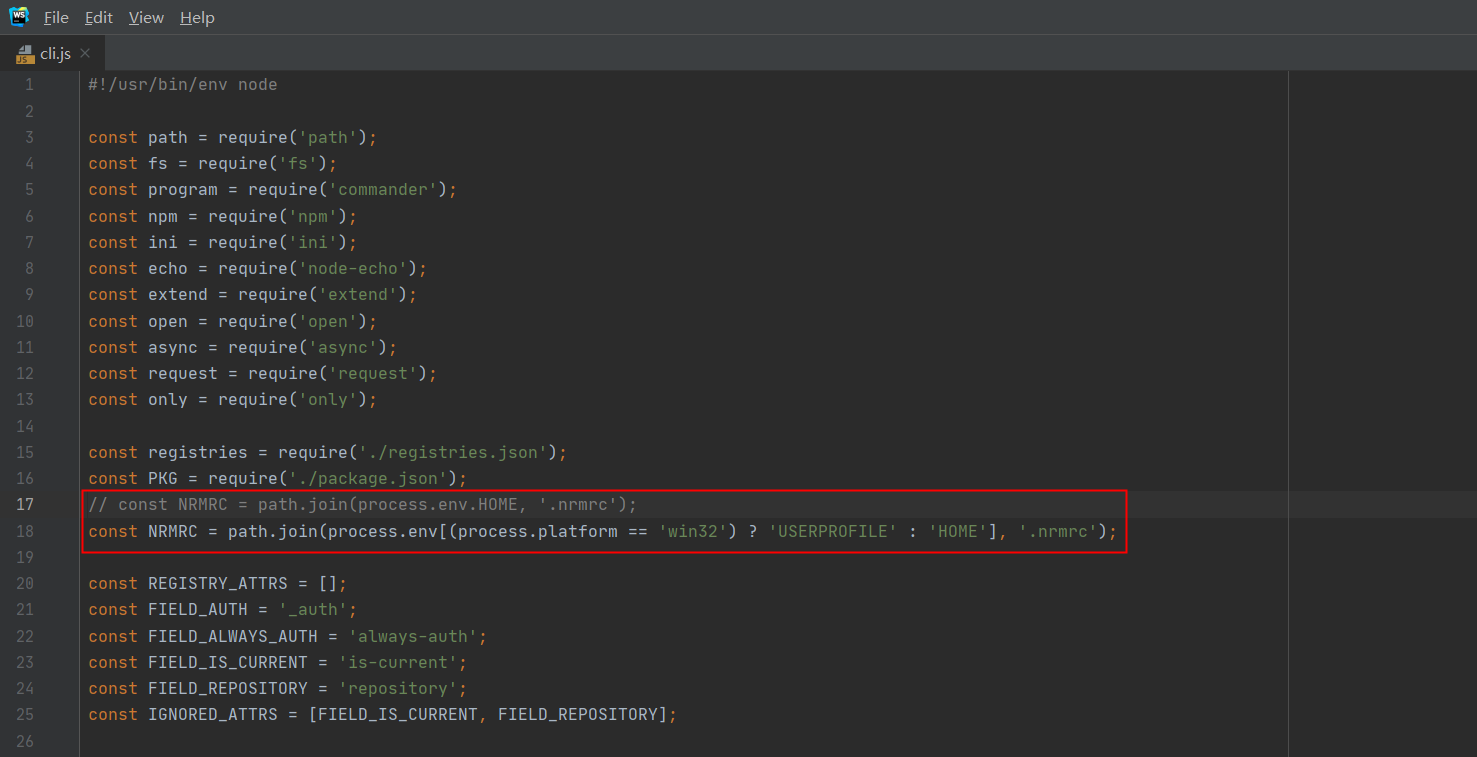Click the '.nrmrc' string on line 18
The height and width of the screenshot is (757, 1477).
(x=1058, y=531)
